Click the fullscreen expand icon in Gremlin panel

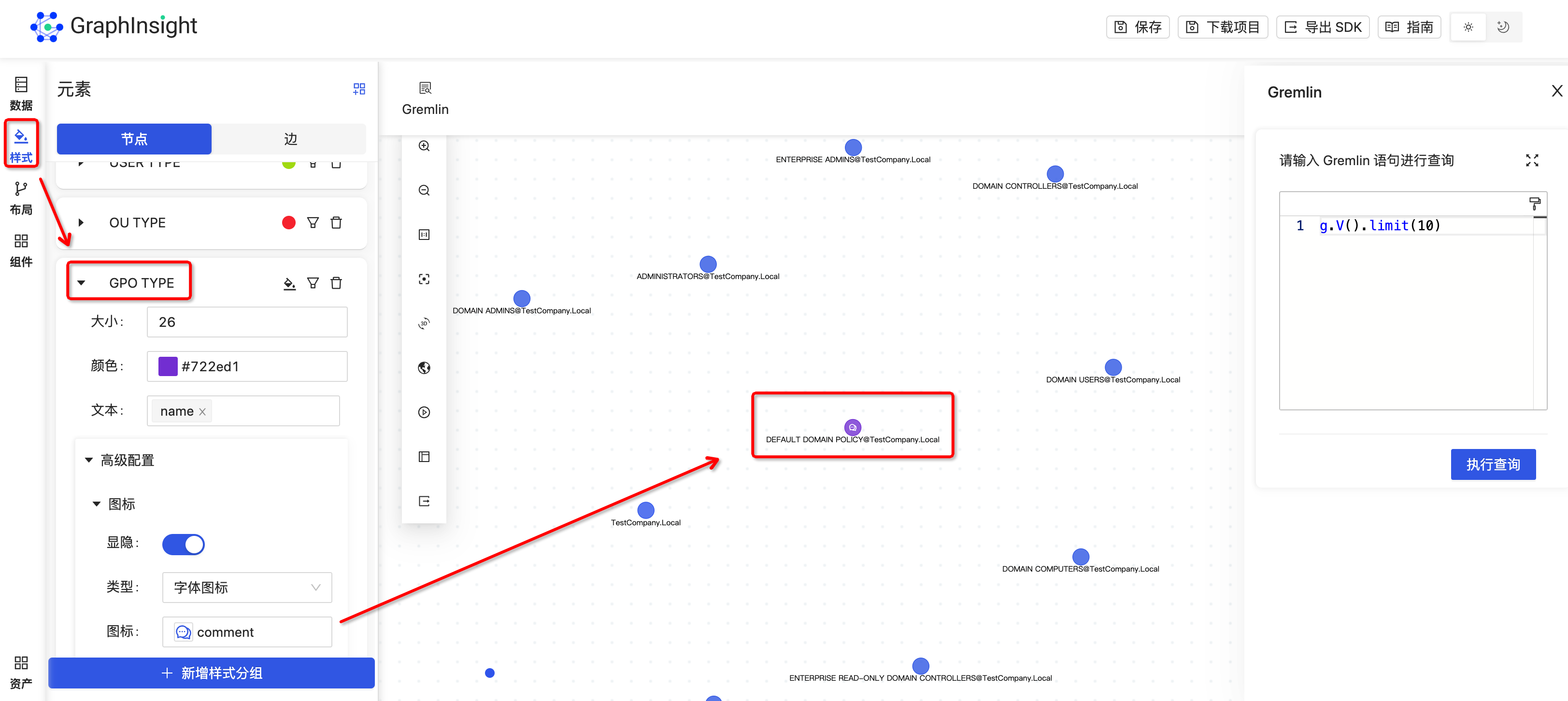pyautogui.click(x=1531, y=161)
